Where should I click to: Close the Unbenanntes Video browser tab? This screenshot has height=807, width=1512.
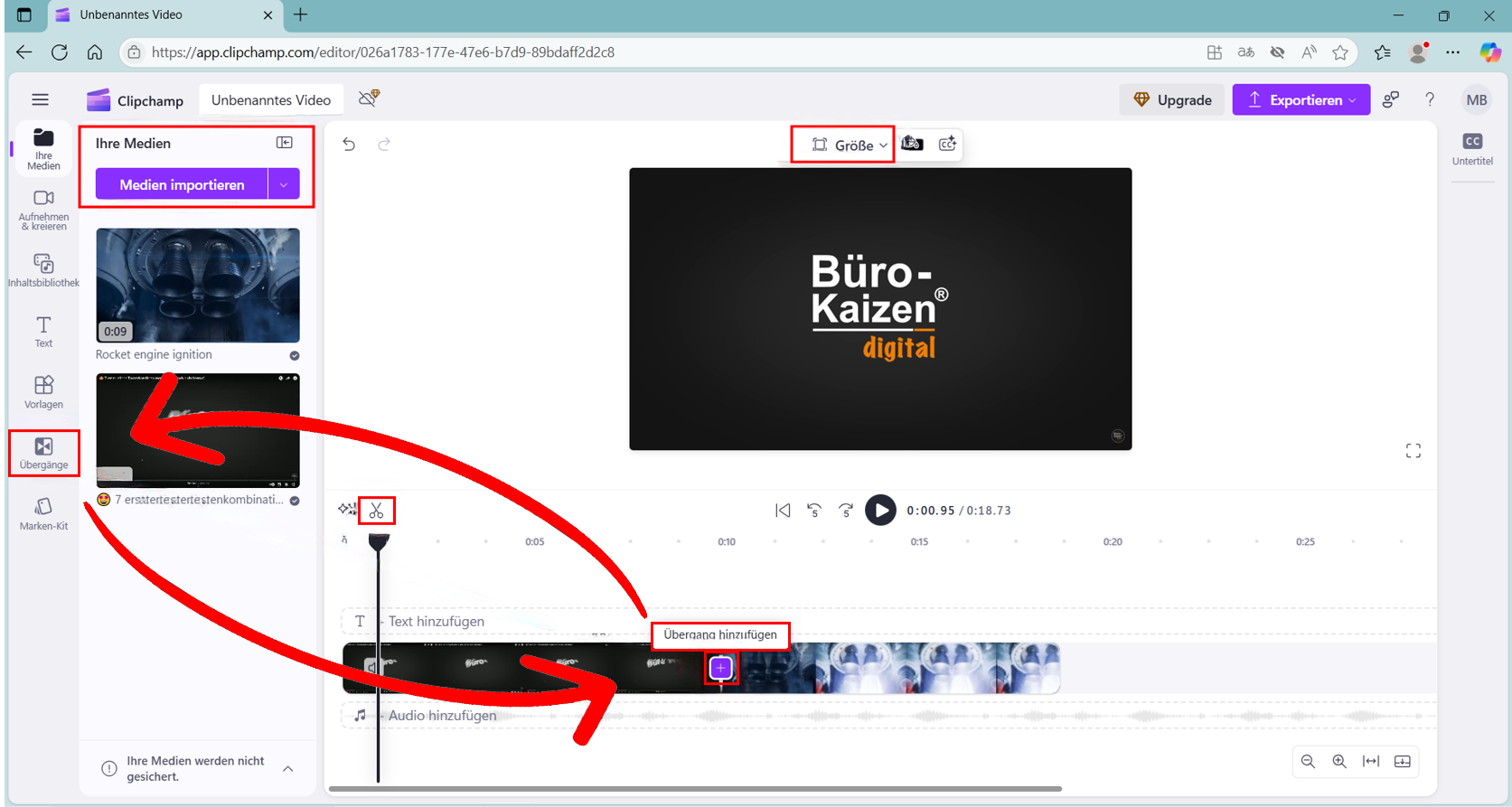(268, 14)
